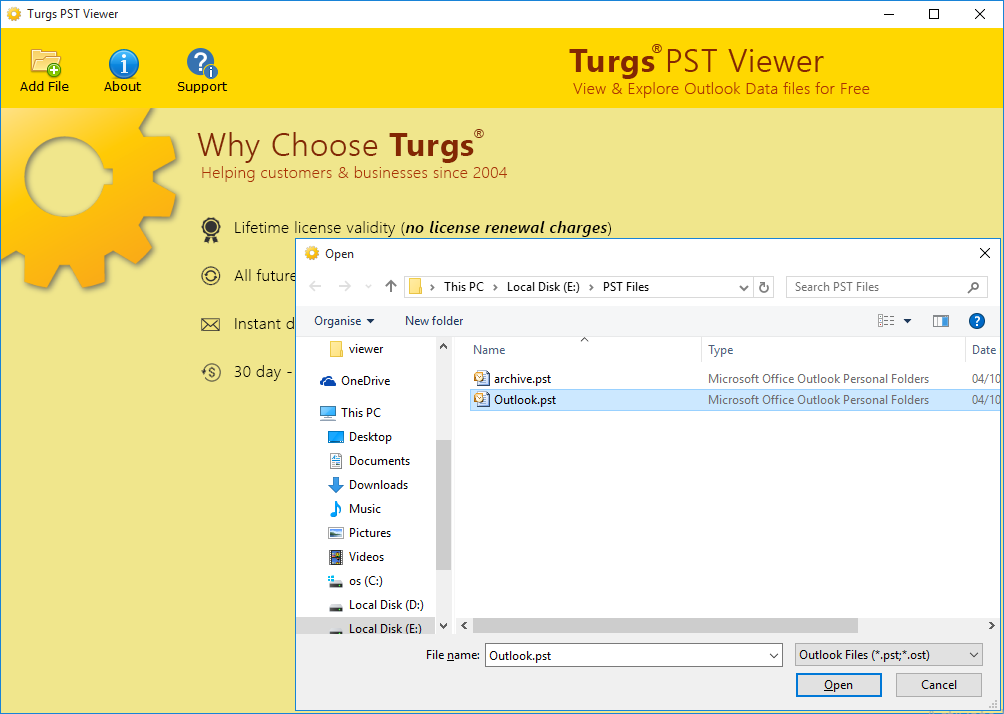Screen dimensions: 1004x714
Task: Click the navigation pane vertical scrollbar thumb
Action: [443, 505]
